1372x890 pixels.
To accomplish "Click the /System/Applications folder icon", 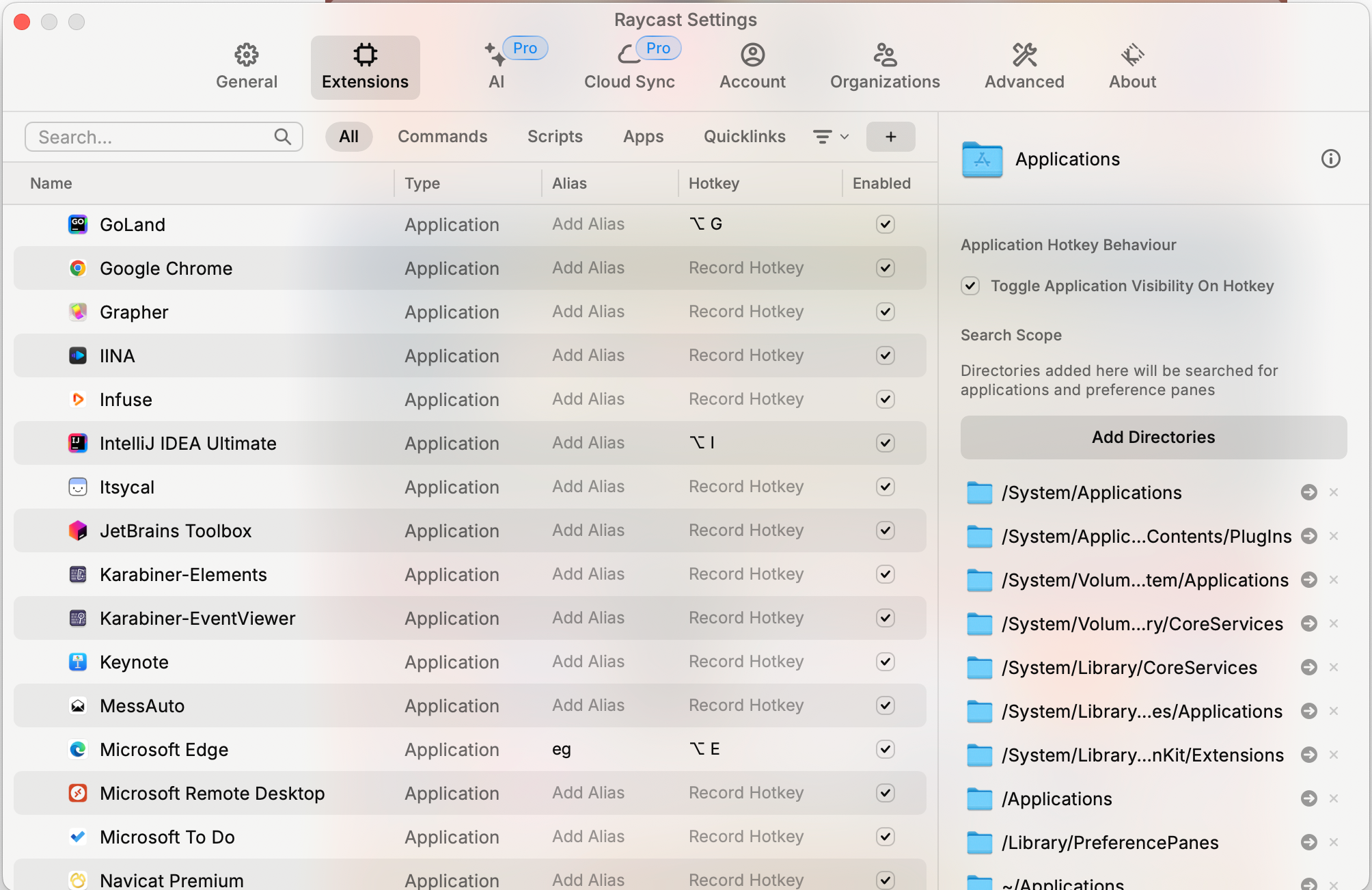I will (x=979, y=492).
